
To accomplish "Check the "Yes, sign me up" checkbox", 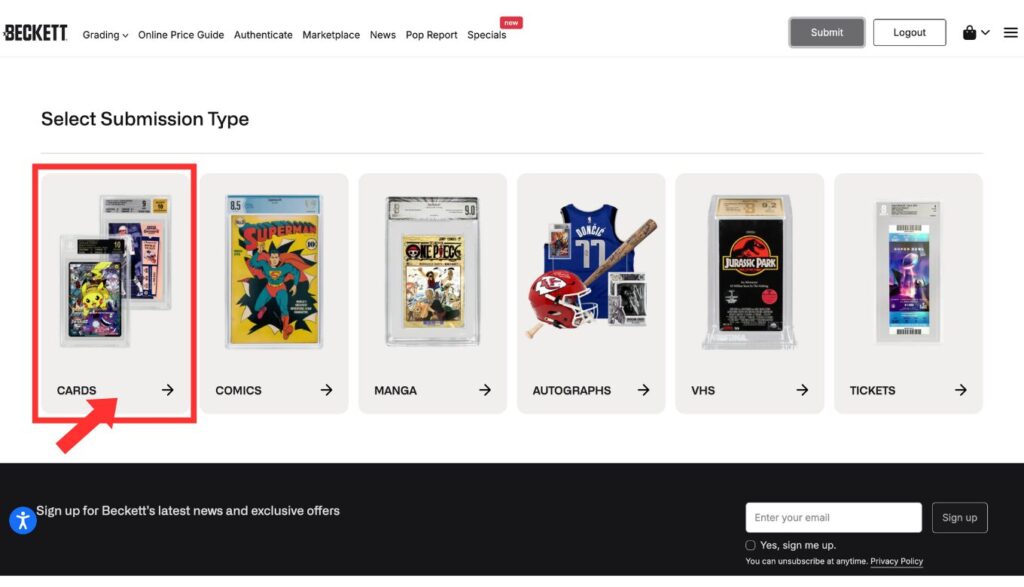I will coord(750,545).
